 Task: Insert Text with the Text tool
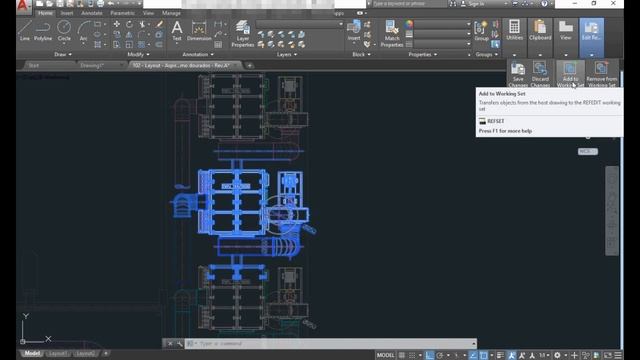click(x=177, y=31)
